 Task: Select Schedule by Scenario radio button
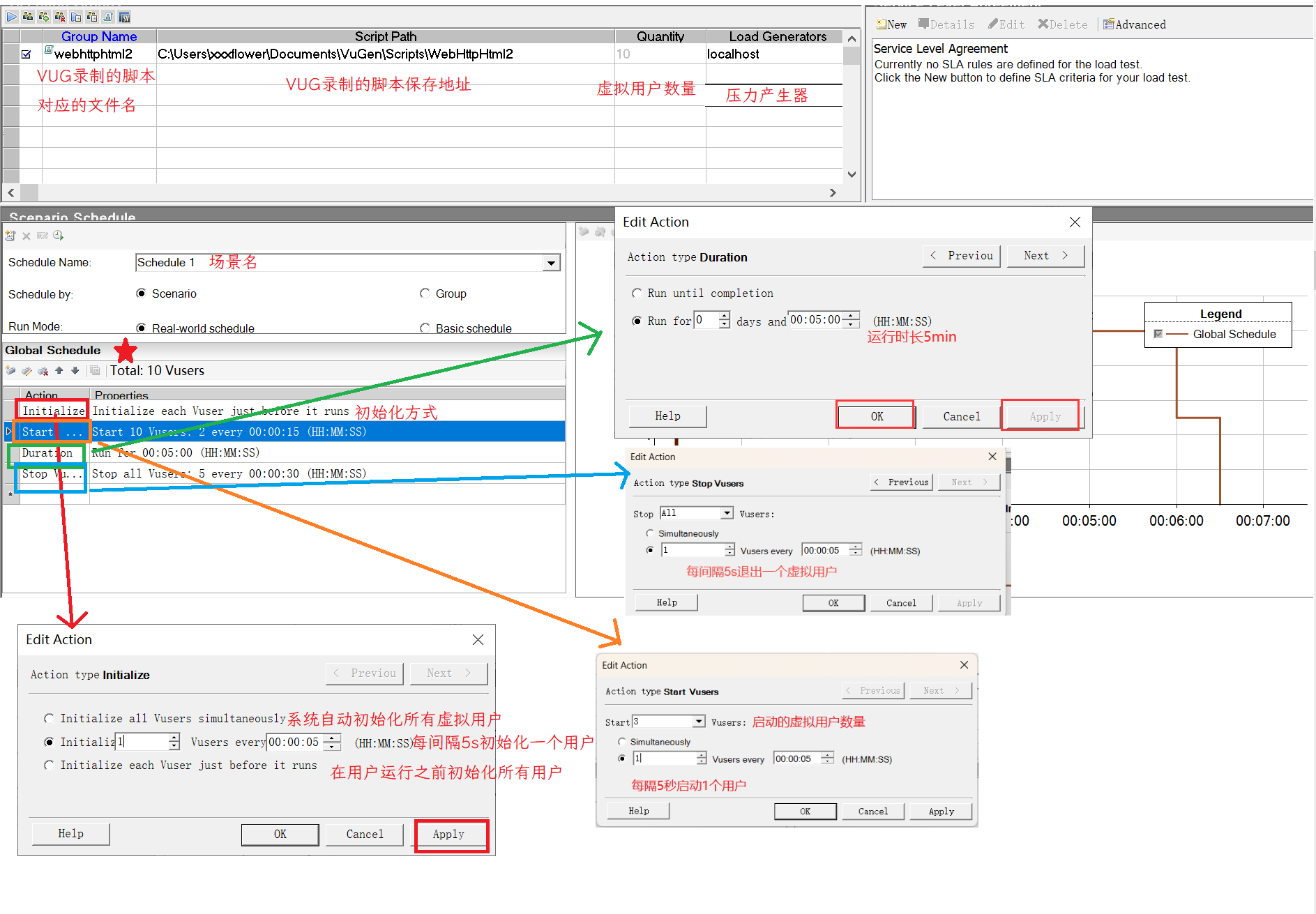click(141, 294)
